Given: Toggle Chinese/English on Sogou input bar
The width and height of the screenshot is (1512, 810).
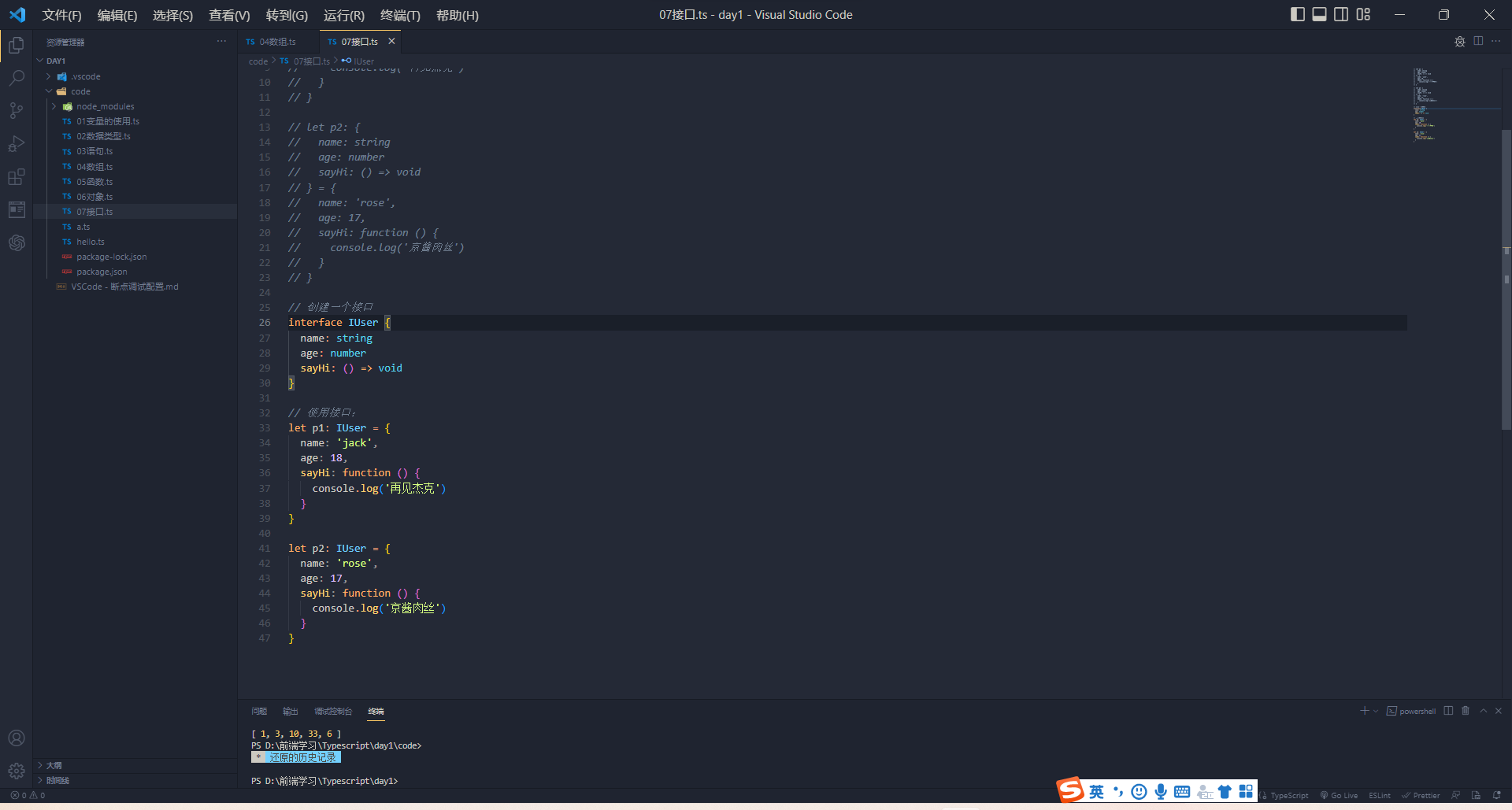Looking at the screenshot, I should [1095, 791].
